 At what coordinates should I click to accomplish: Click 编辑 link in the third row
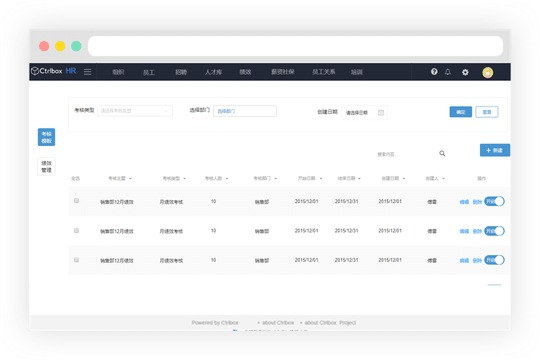(464, 260)
